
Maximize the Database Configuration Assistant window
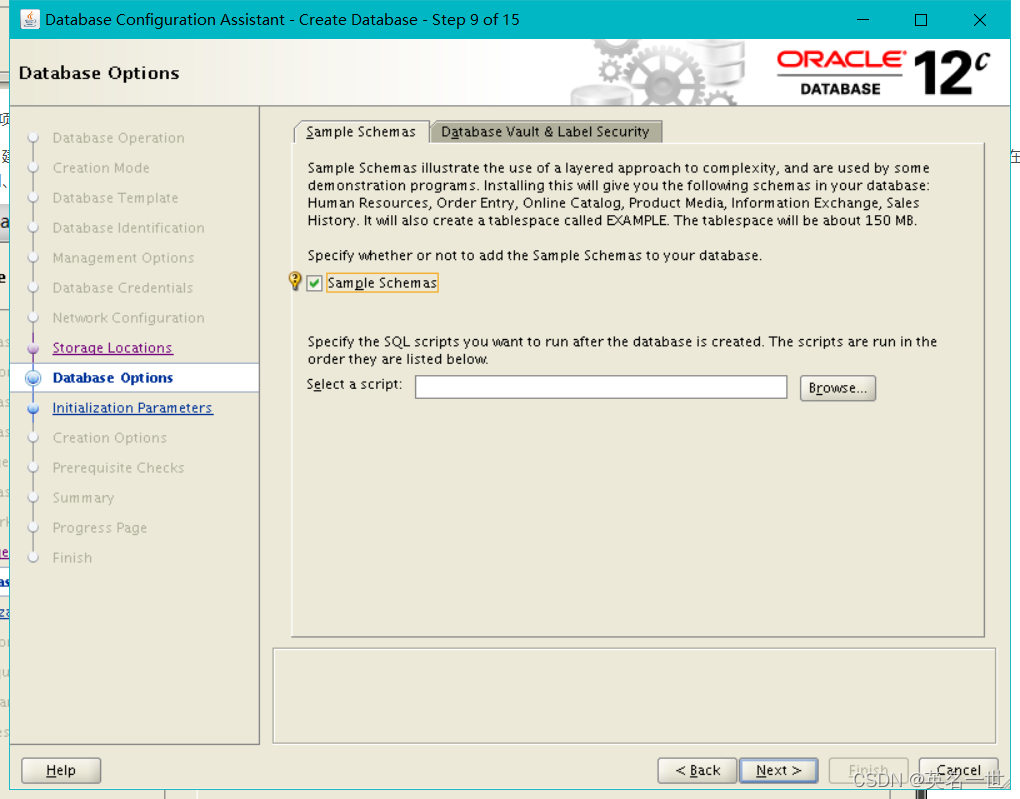(921, 20)
